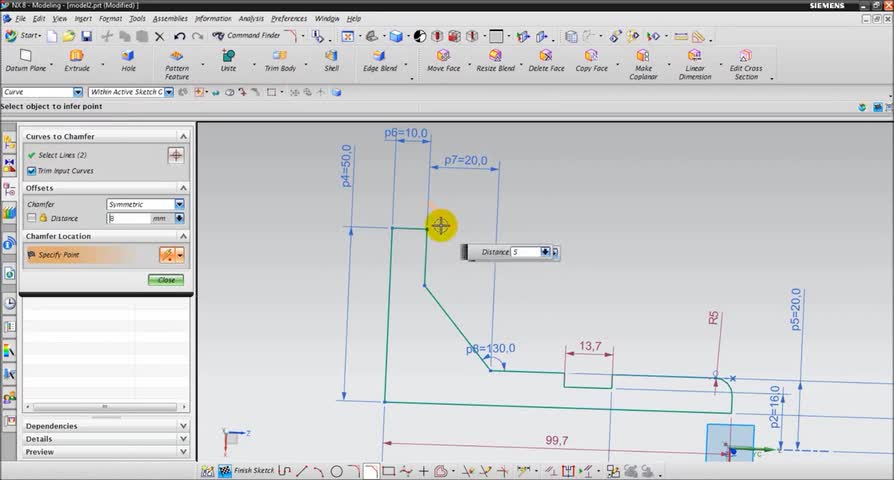Select the Unite tool
The image size is (894, 480).
228,60
